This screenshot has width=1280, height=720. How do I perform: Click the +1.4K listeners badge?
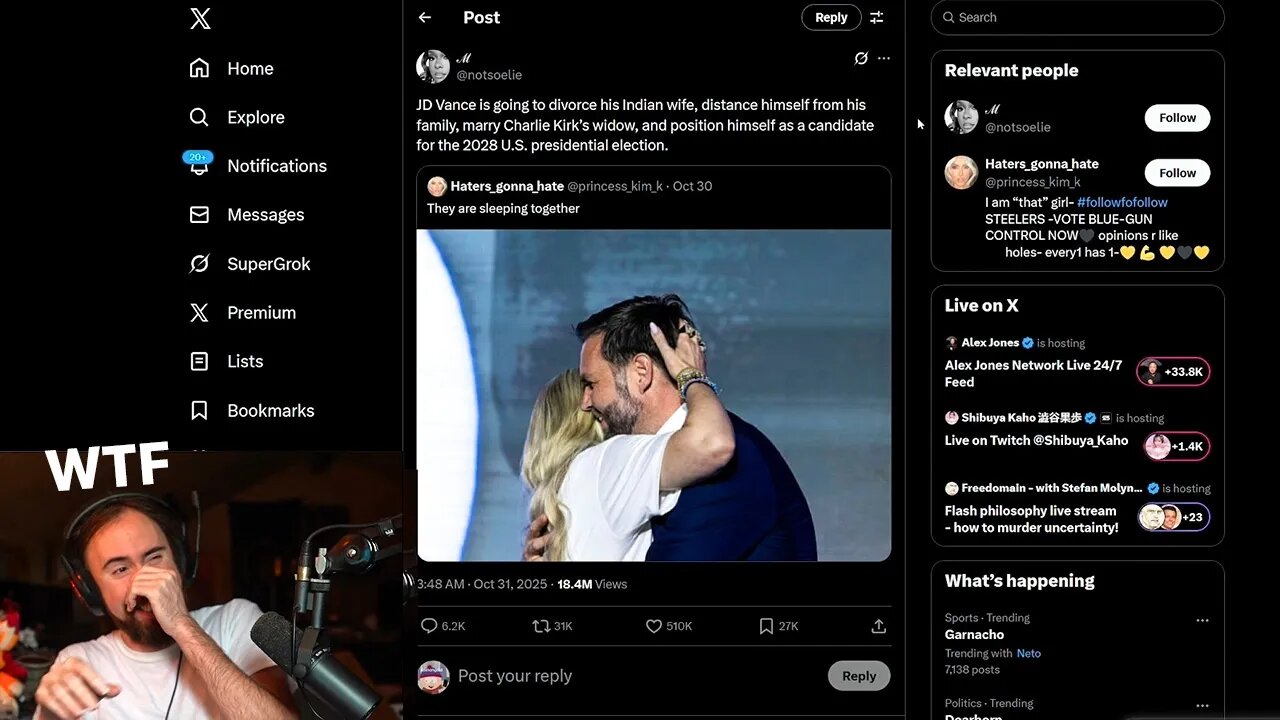[x=1176, y=446]
